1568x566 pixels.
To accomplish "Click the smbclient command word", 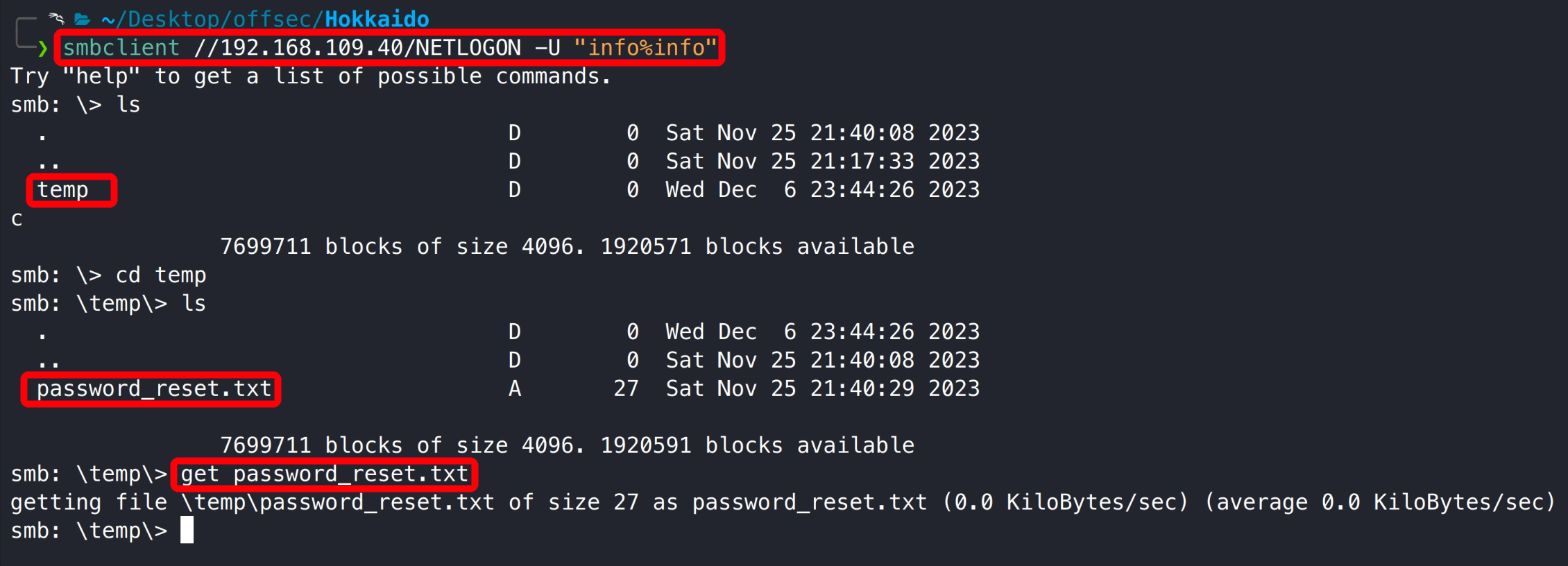I will click(x=121, y=48).
